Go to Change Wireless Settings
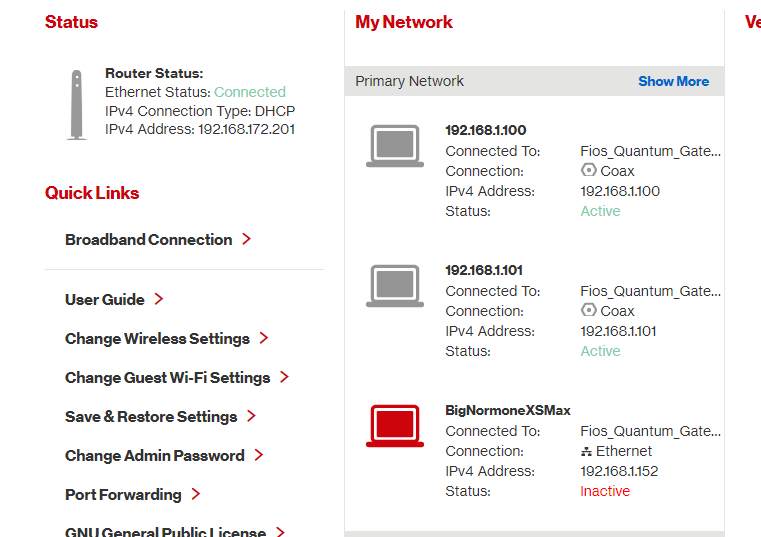Screen dimensions: 761x537 [157, 339]
